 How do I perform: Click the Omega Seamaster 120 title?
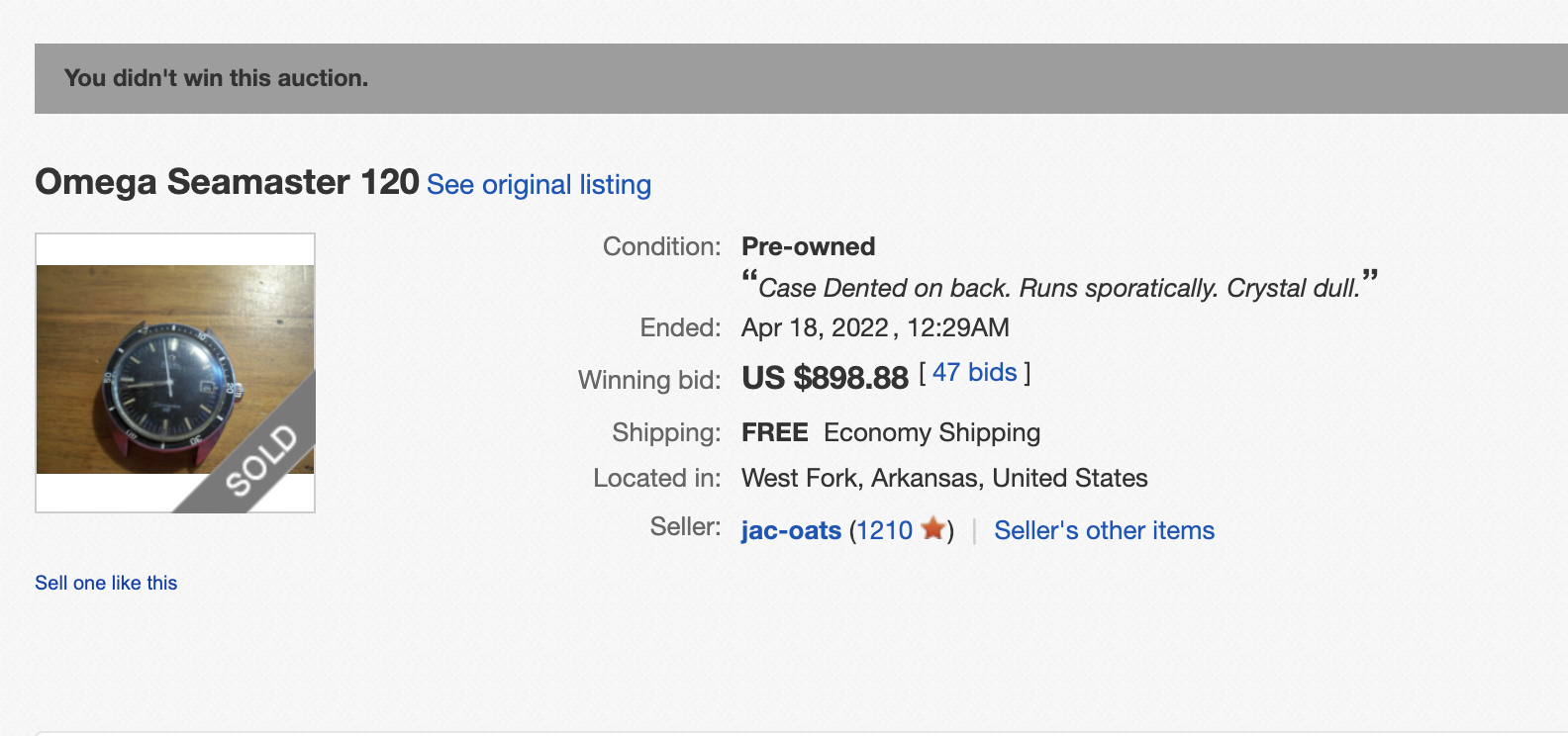[x=227, y=182]
